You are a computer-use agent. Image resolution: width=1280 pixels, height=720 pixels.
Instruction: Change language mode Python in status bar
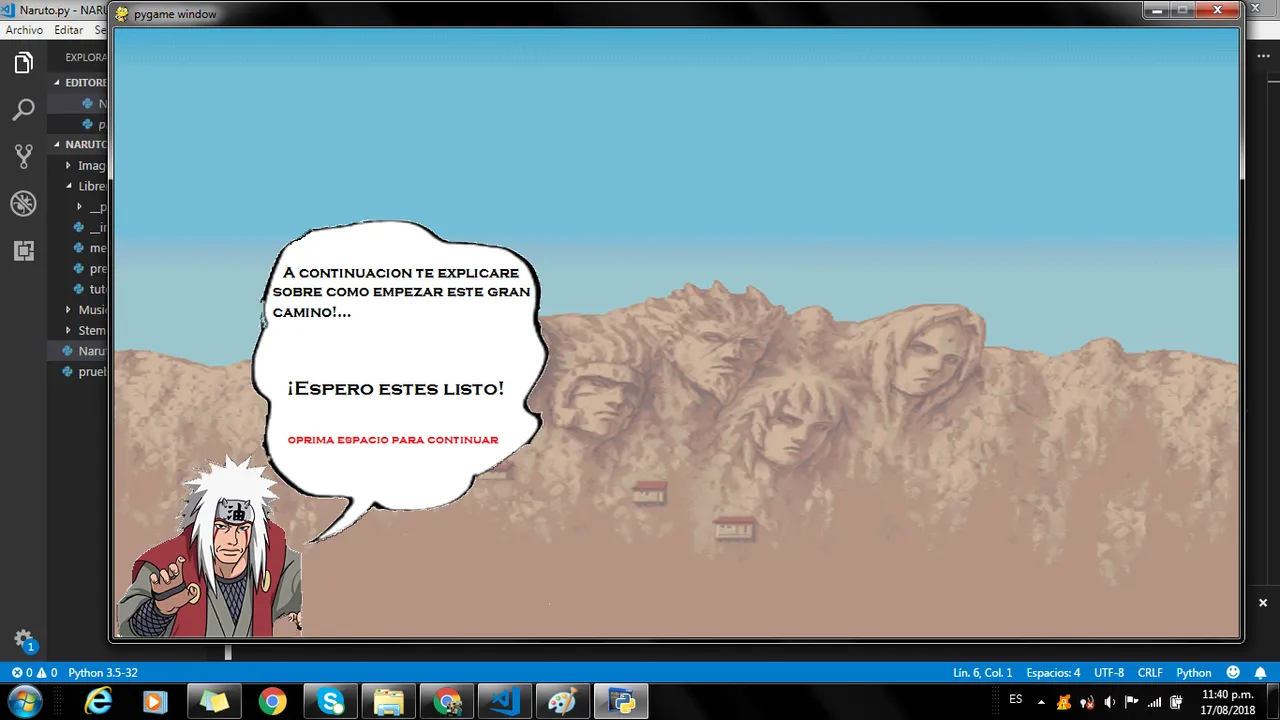[1194, 673]
